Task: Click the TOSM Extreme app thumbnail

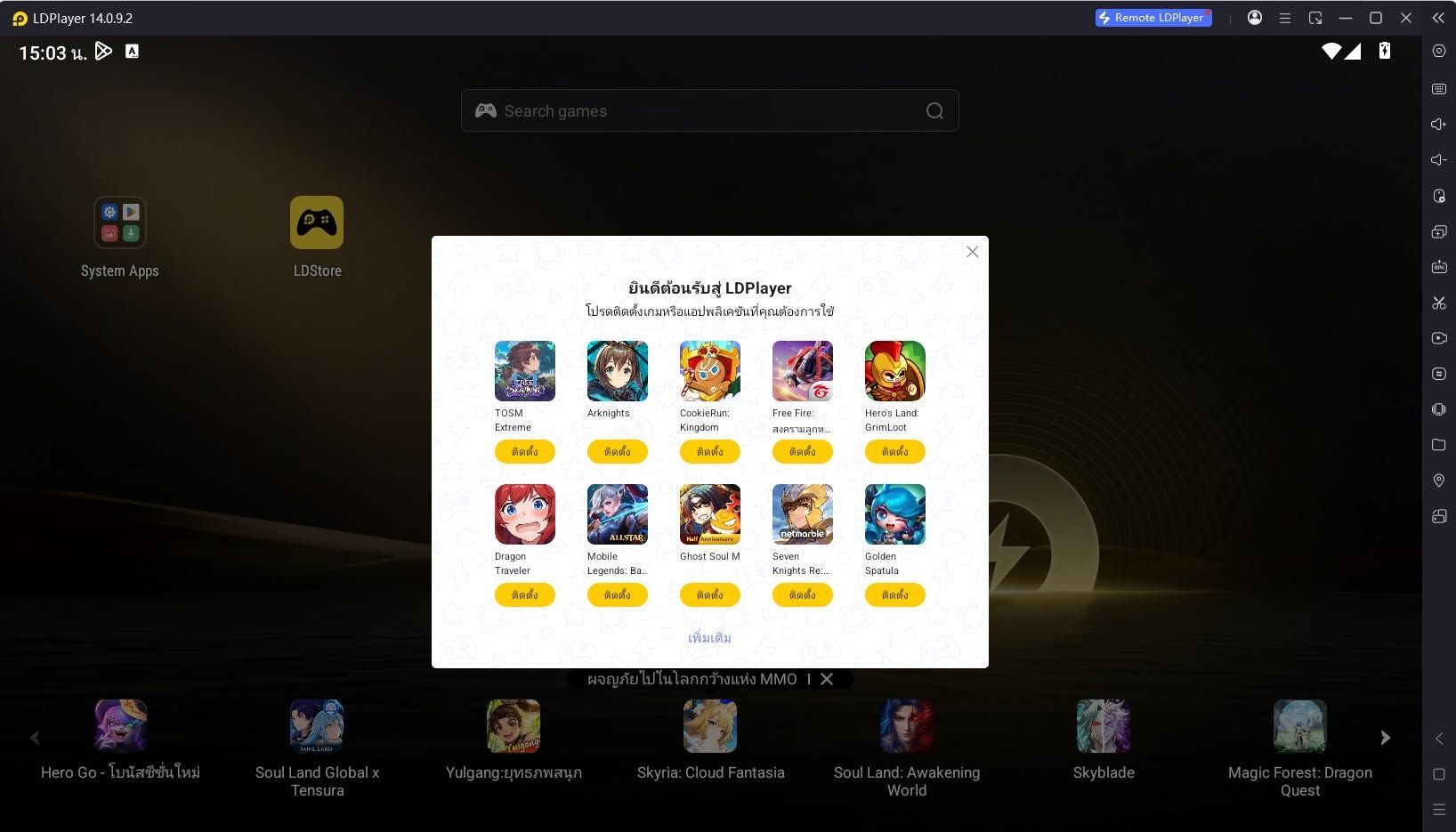Action: [525, 371]
